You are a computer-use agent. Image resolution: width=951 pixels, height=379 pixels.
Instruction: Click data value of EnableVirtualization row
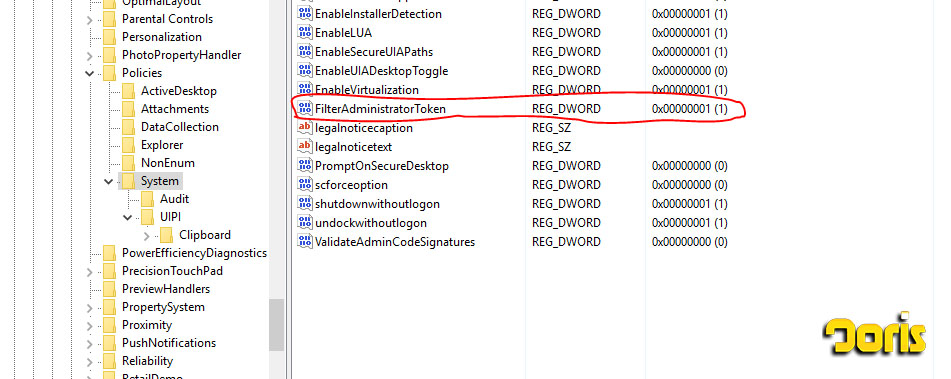click(690, 90)
